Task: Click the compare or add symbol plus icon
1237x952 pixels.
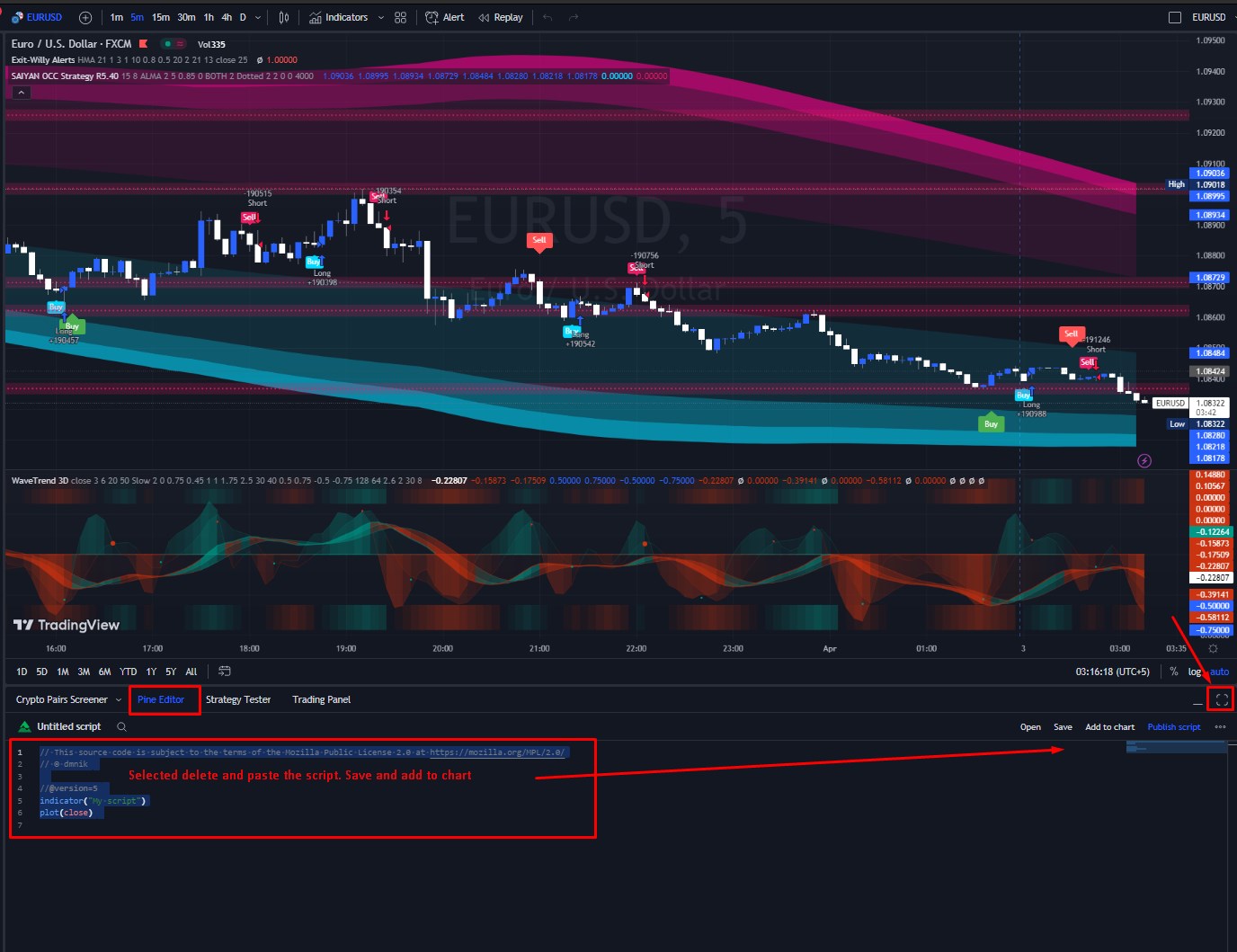Action: 85,17
